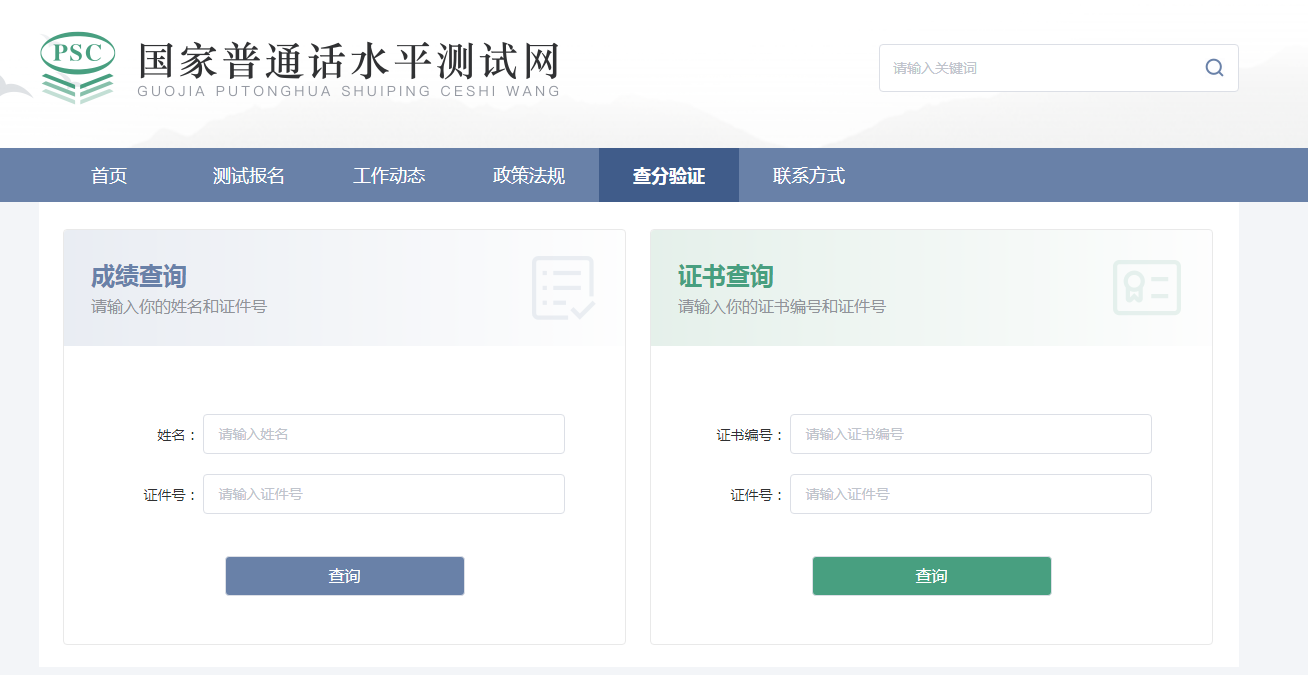Open the 联系方式 nav item
Screen dimensions: 1308x675
point(809,176)
